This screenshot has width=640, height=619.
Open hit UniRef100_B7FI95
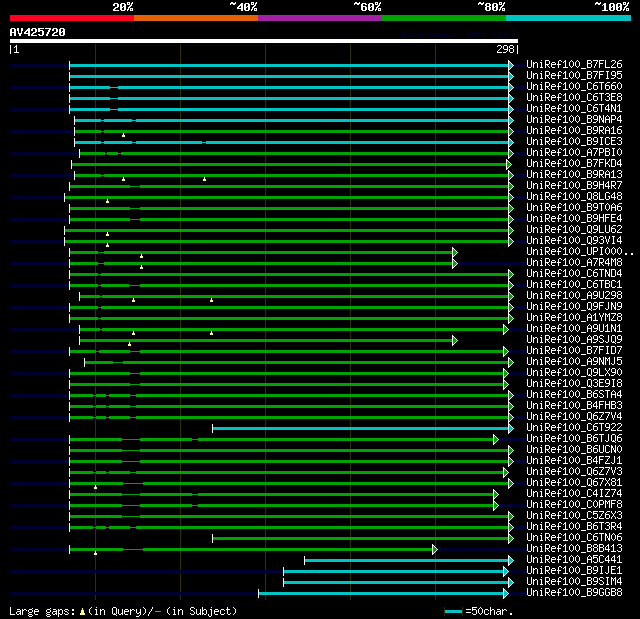click(574, 75)
